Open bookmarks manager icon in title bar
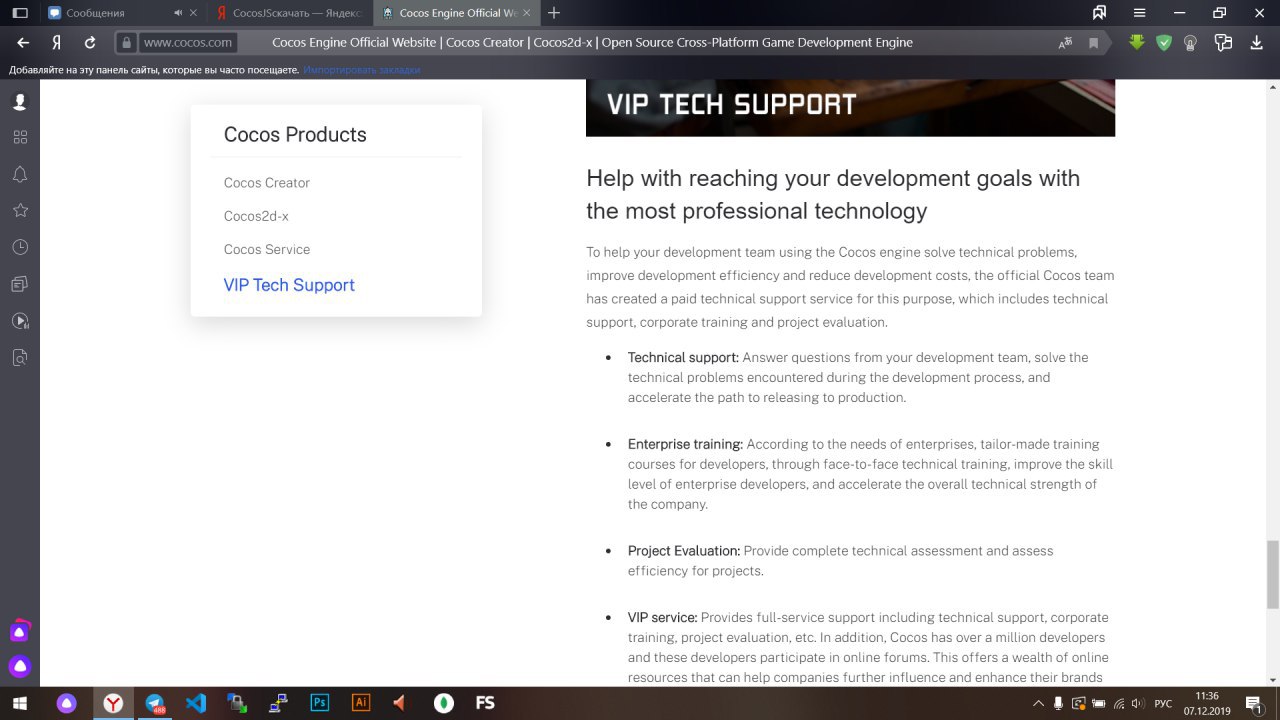Image resolution: width=1280 pixels, height=720 pixels. pyautogui.click(x=1099, y=13)
